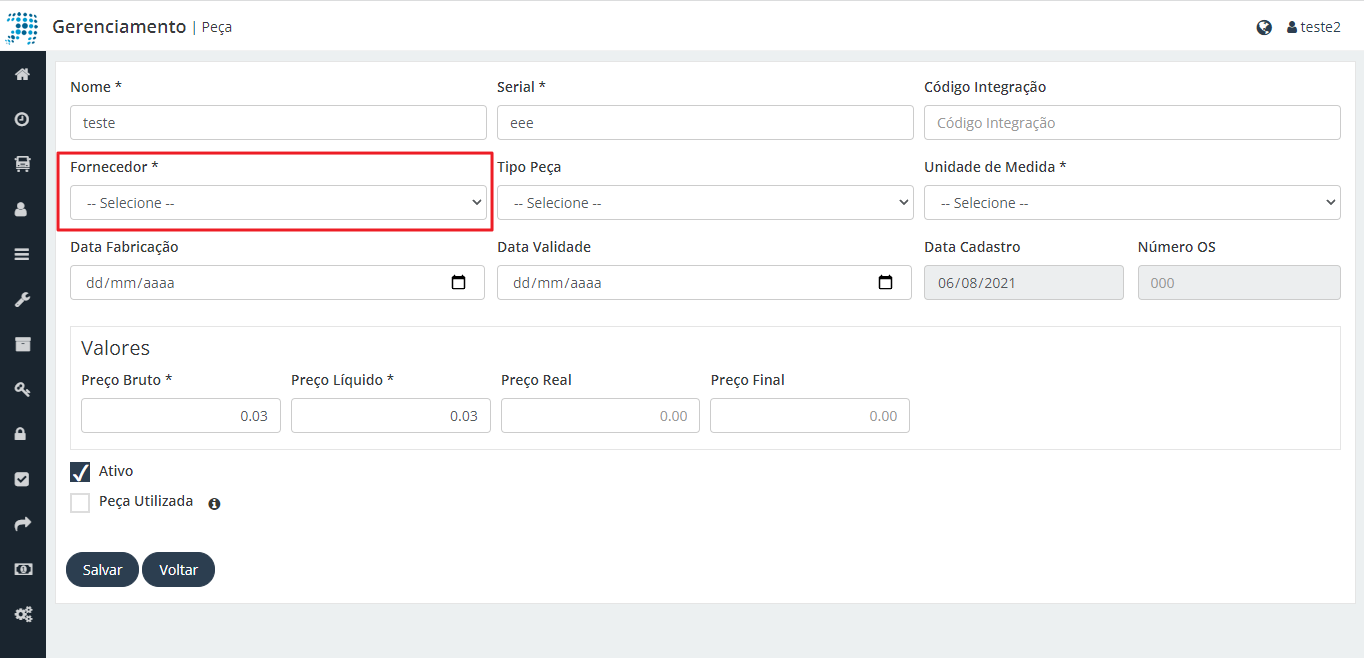Uncheck the Ativo checkbox

click(x=80, y=472)
